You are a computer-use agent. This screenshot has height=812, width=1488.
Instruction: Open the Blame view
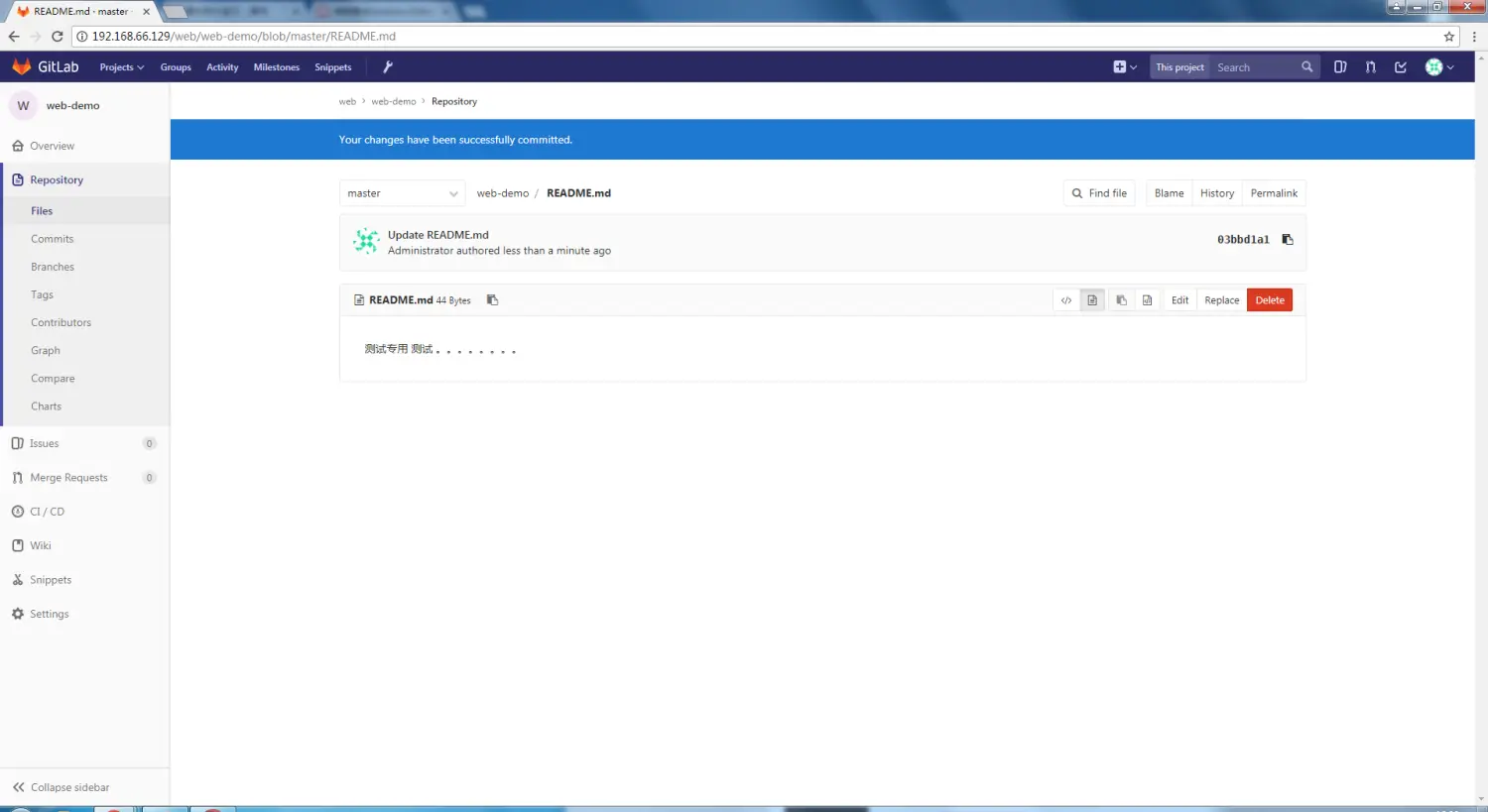pos(1169,193)
